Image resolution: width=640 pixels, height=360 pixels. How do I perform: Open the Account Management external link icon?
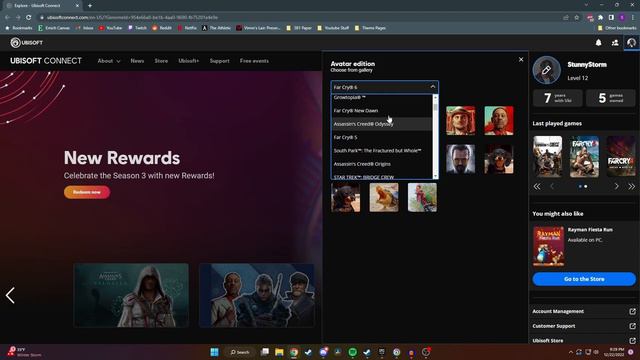click(632, 311)
